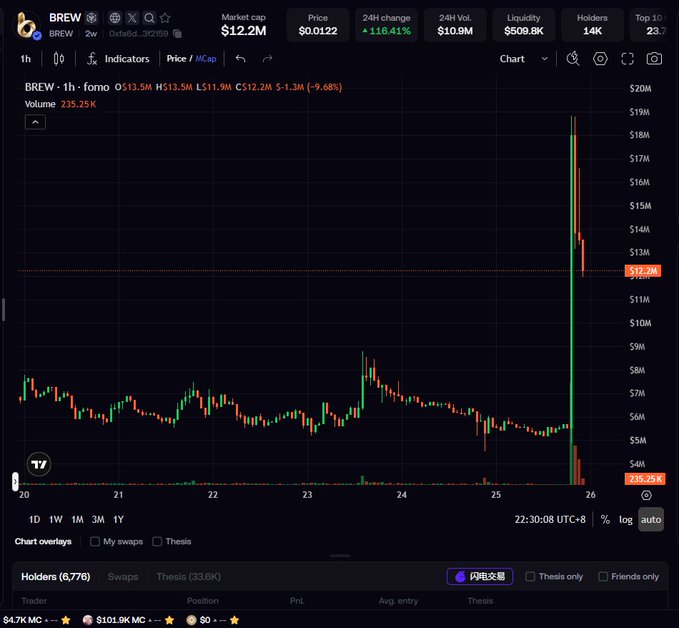The height and width of the screenshot is (628, 679).
Task: Click the Holders 14K card
Action: tap(592, 25)
